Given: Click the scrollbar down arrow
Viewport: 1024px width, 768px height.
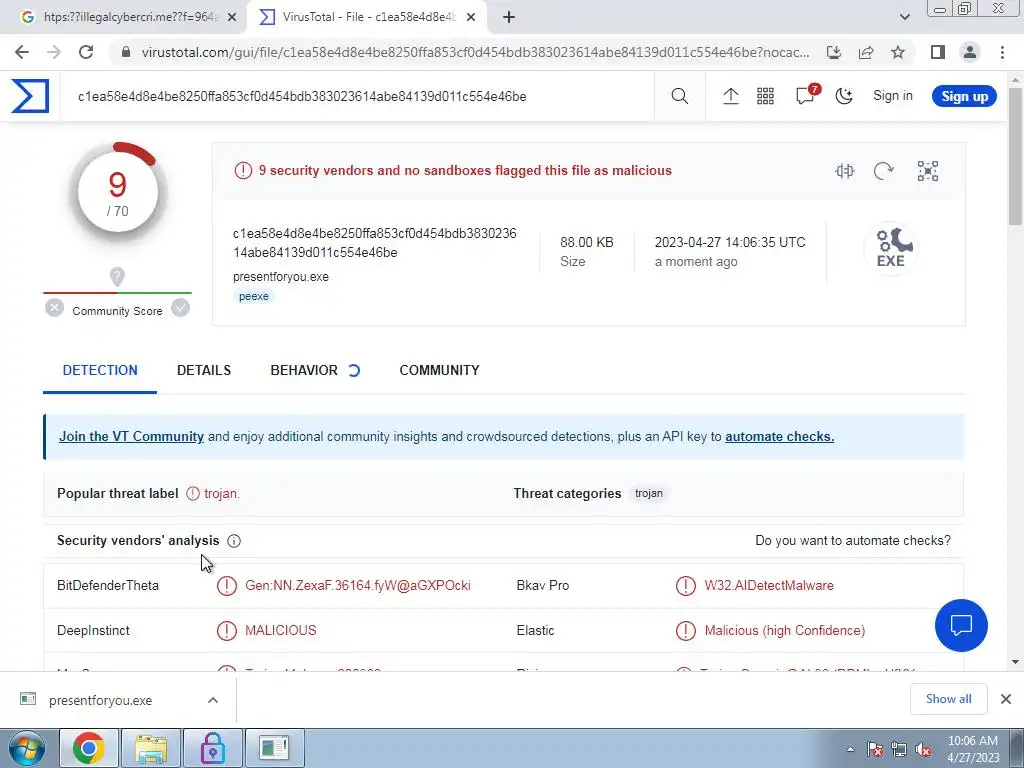Looking at the screenshot, I should (1016, 663).
